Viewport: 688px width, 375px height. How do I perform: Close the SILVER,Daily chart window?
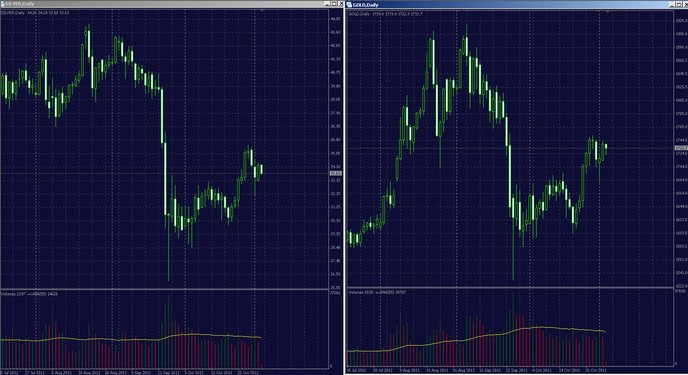click(x=341, y=4)
